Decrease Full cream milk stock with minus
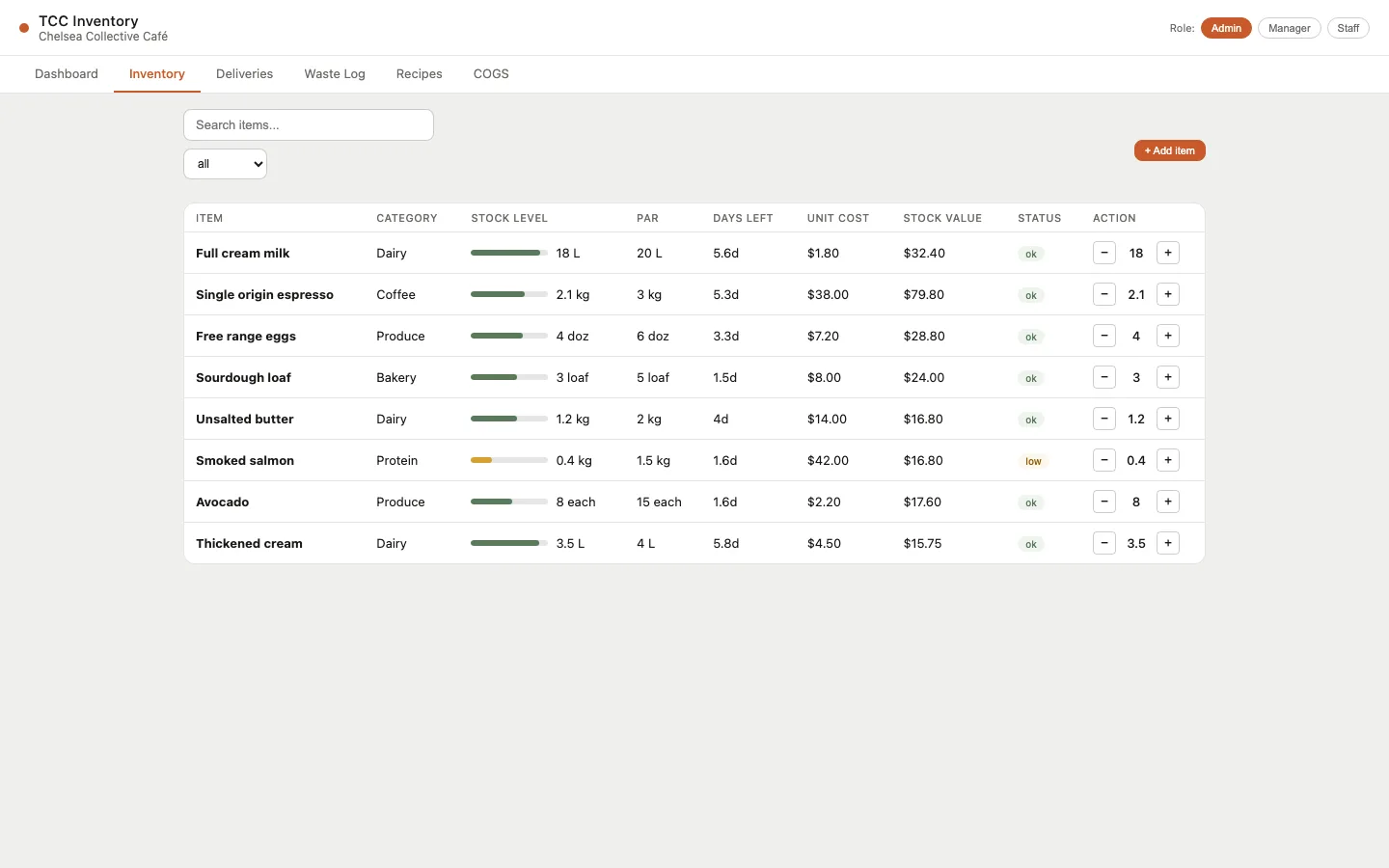1389x868 pixels. (x=1104, y=253)
